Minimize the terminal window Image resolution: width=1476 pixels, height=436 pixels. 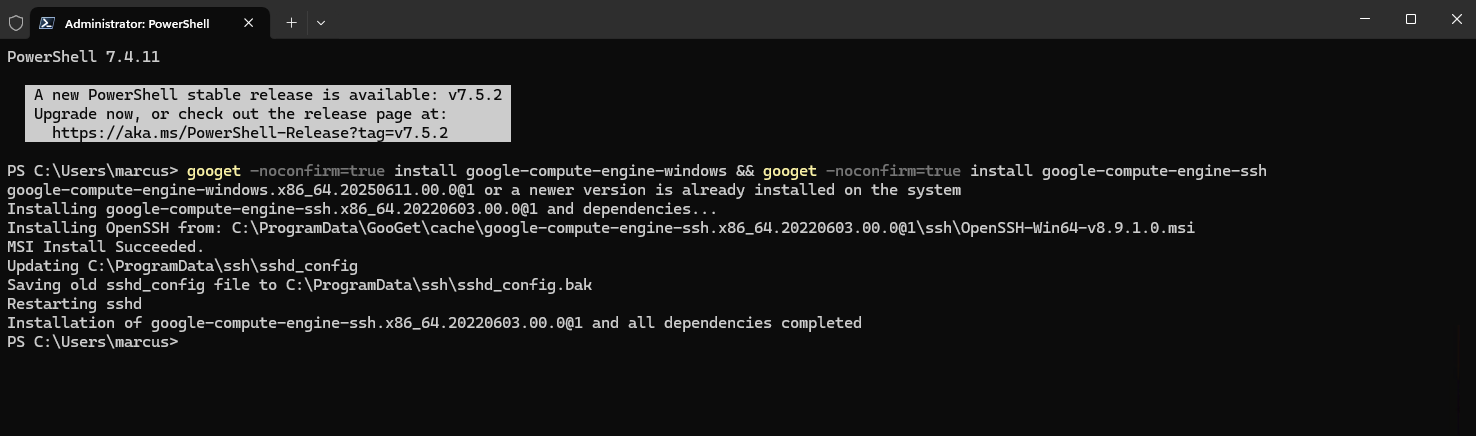[x=1365, y=19]
